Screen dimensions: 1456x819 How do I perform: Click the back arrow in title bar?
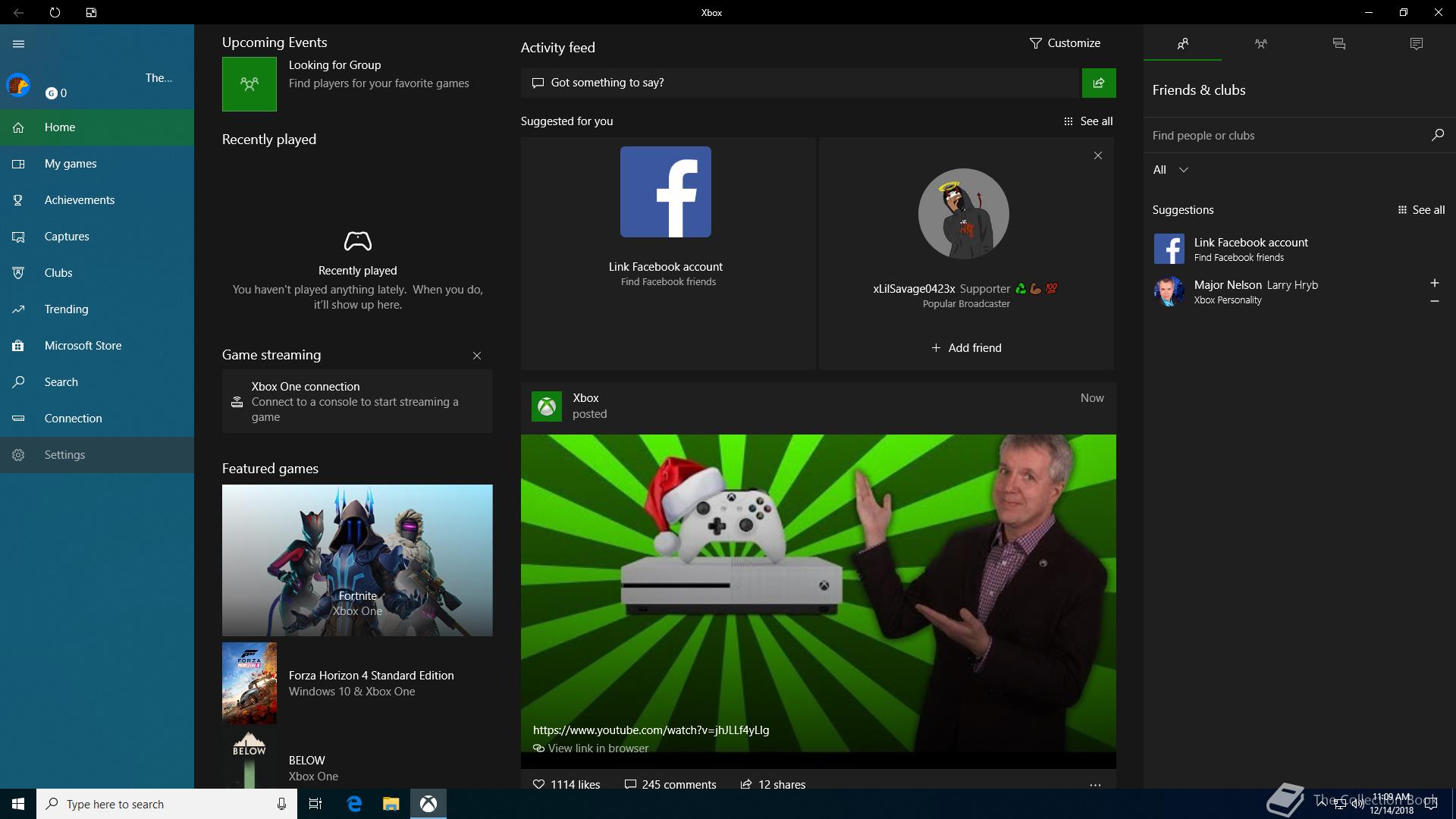[19, 12]
